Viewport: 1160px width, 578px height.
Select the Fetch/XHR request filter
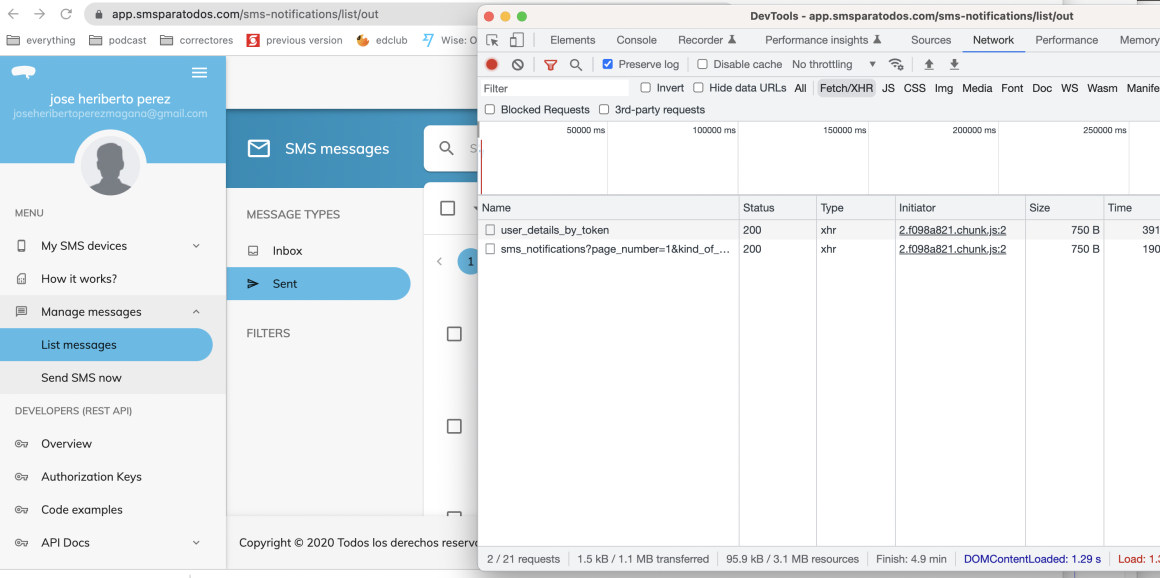click(x=846, y=88)
